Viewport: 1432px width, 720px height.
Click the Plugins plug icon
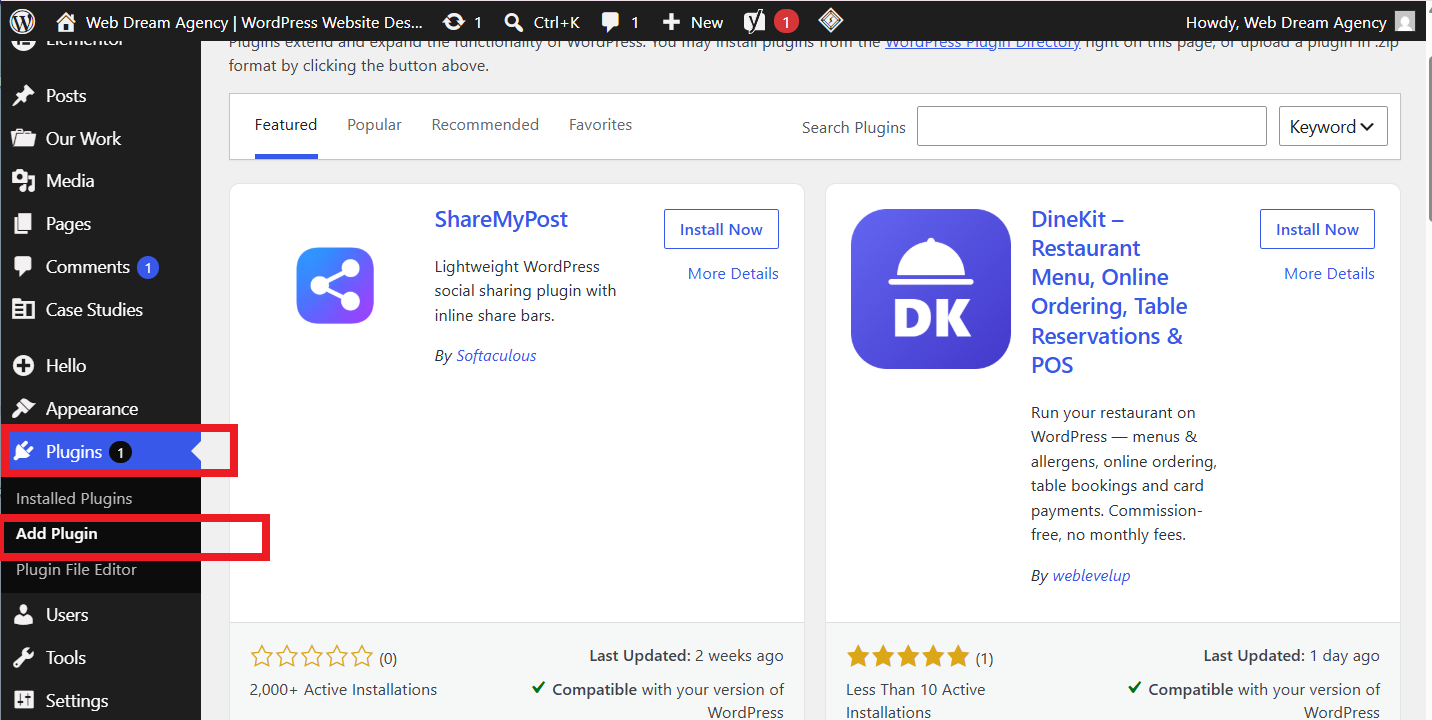(23, 452)
